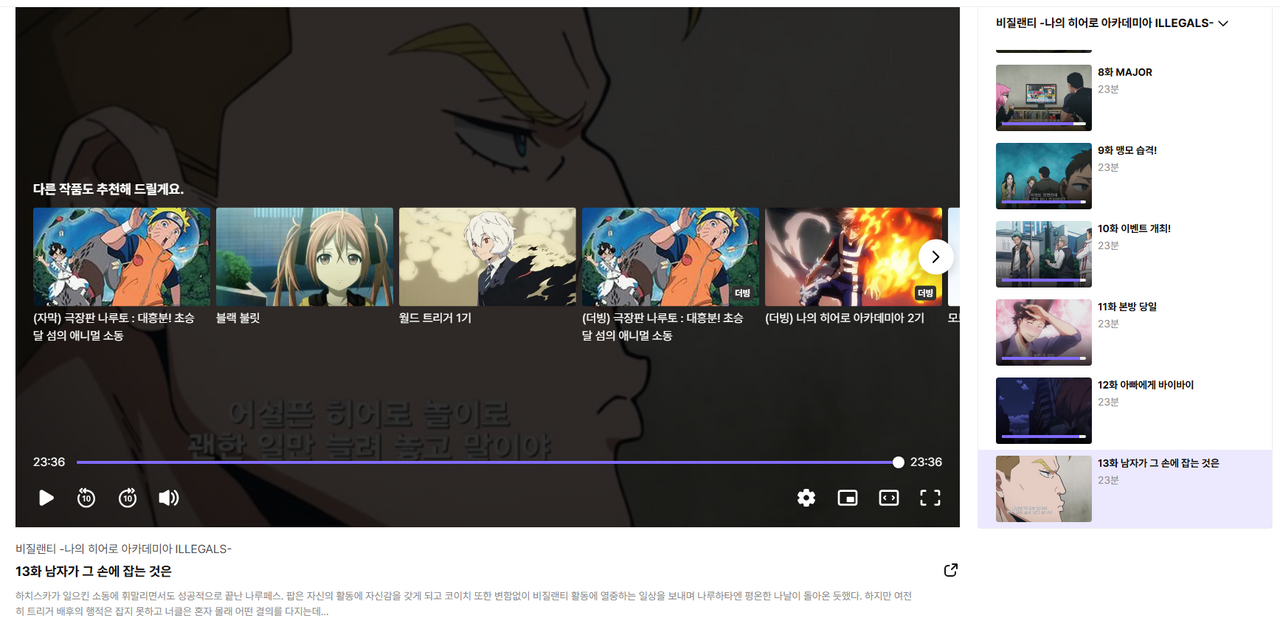Expand the 비질랜티 ILLEGALS series dropdown
1280x620 pixels.
[x=1112, y=22]
